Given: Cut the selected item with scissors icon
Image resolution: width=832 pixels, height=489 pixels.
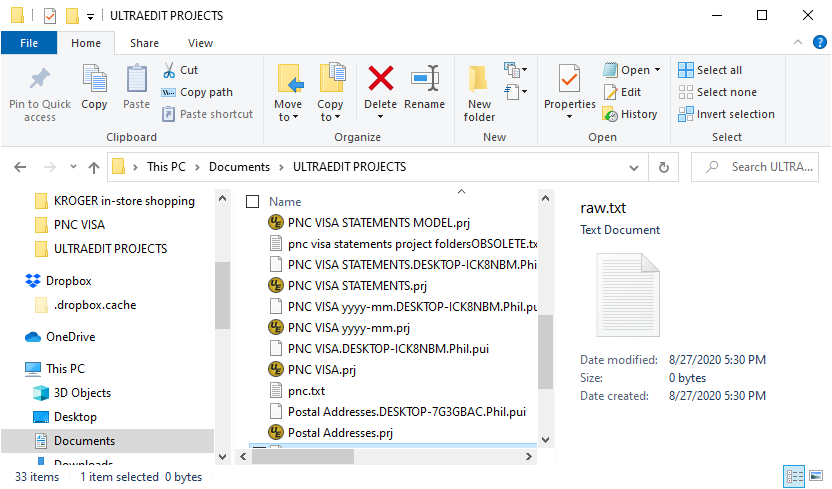Looking at the screenshot, I should click(x=180, y=70).
